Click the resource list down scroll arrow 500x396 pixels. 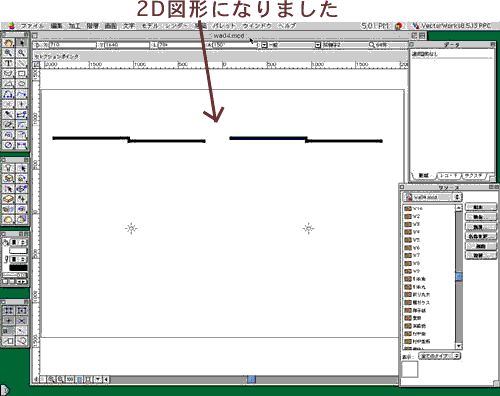459,346
